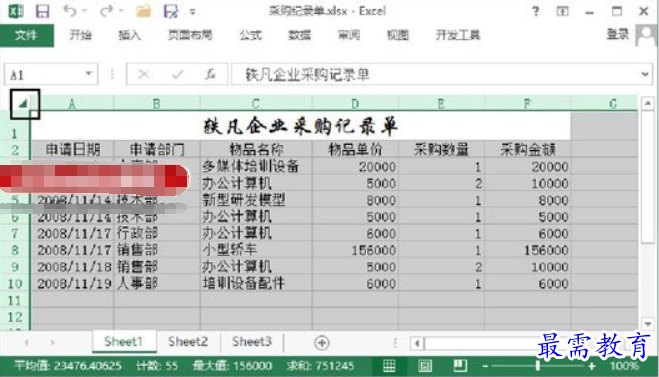Click the Excel application icon

[x=16, y=11]
